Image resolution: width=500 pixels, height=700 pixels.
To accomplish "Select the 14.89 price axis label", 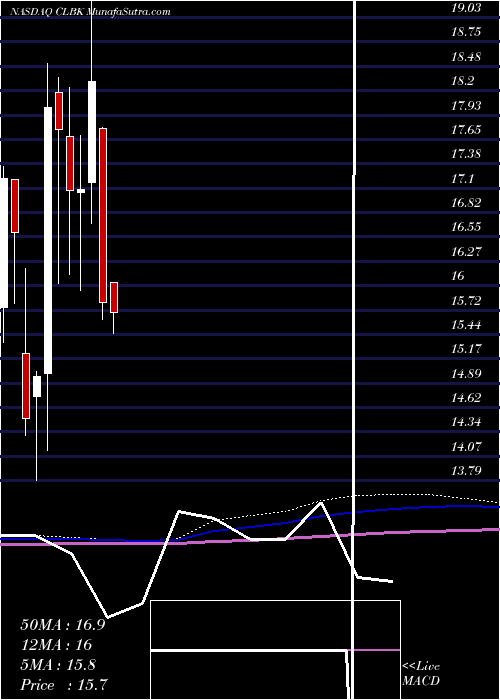I will [x=467, y=373].
